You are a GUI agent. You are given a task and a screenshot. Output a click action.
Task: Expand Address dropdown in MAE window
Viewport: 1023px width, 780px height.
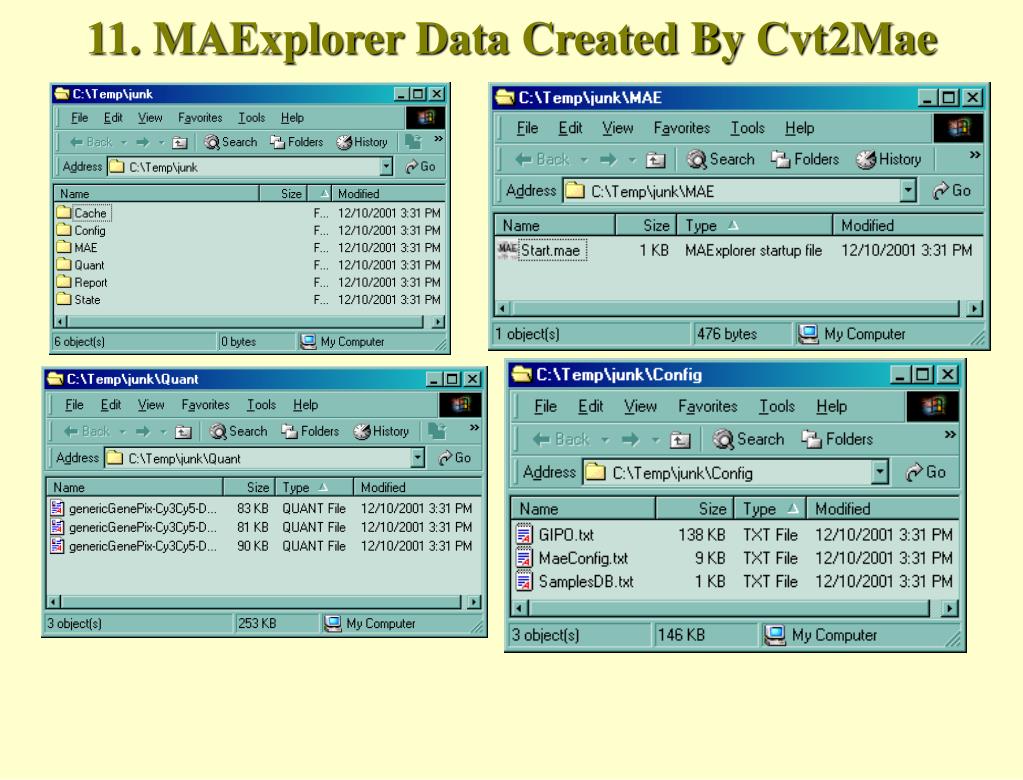[x=908, y=191]
